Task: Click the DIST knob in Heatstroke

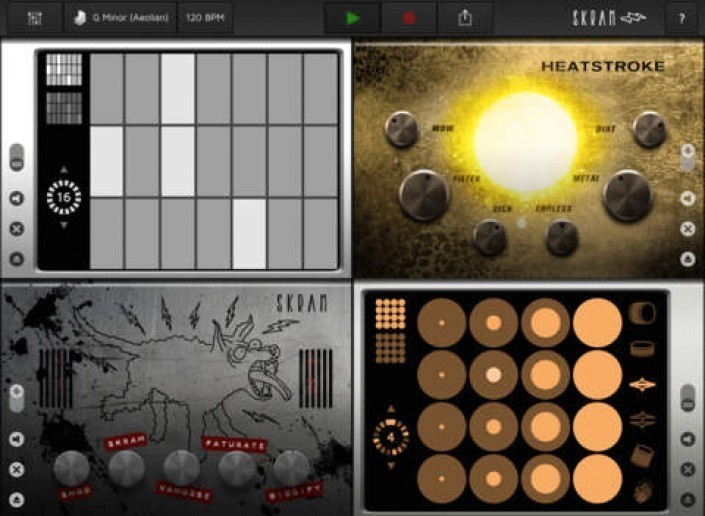Action: pyautogui.click(x=649, y=129)
